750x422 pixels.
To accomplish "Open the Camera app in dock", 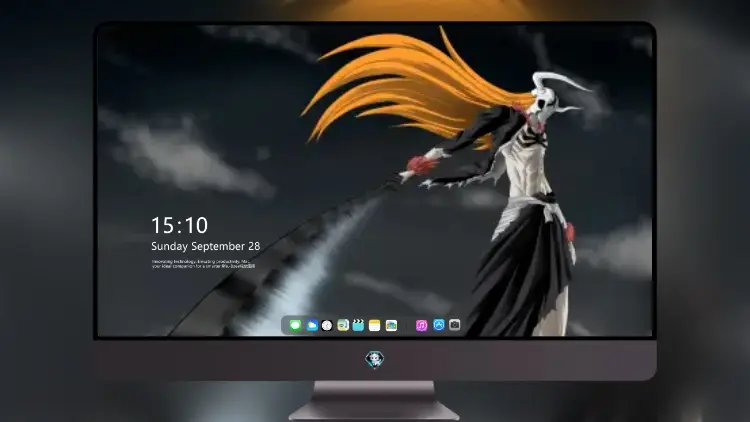I will point(454,325).
